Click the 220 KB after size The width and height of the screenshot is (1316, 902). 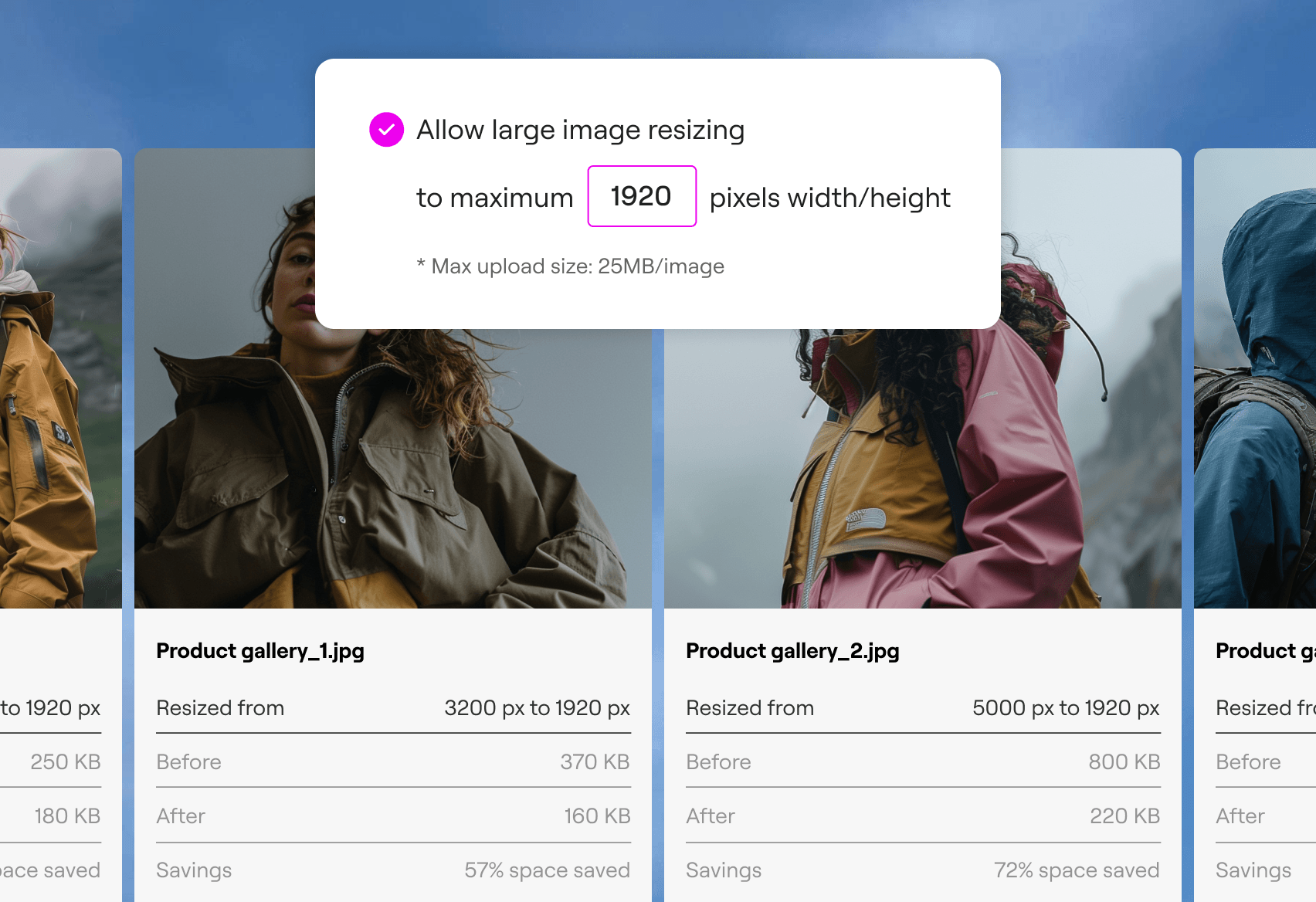tap(1125, 816)
